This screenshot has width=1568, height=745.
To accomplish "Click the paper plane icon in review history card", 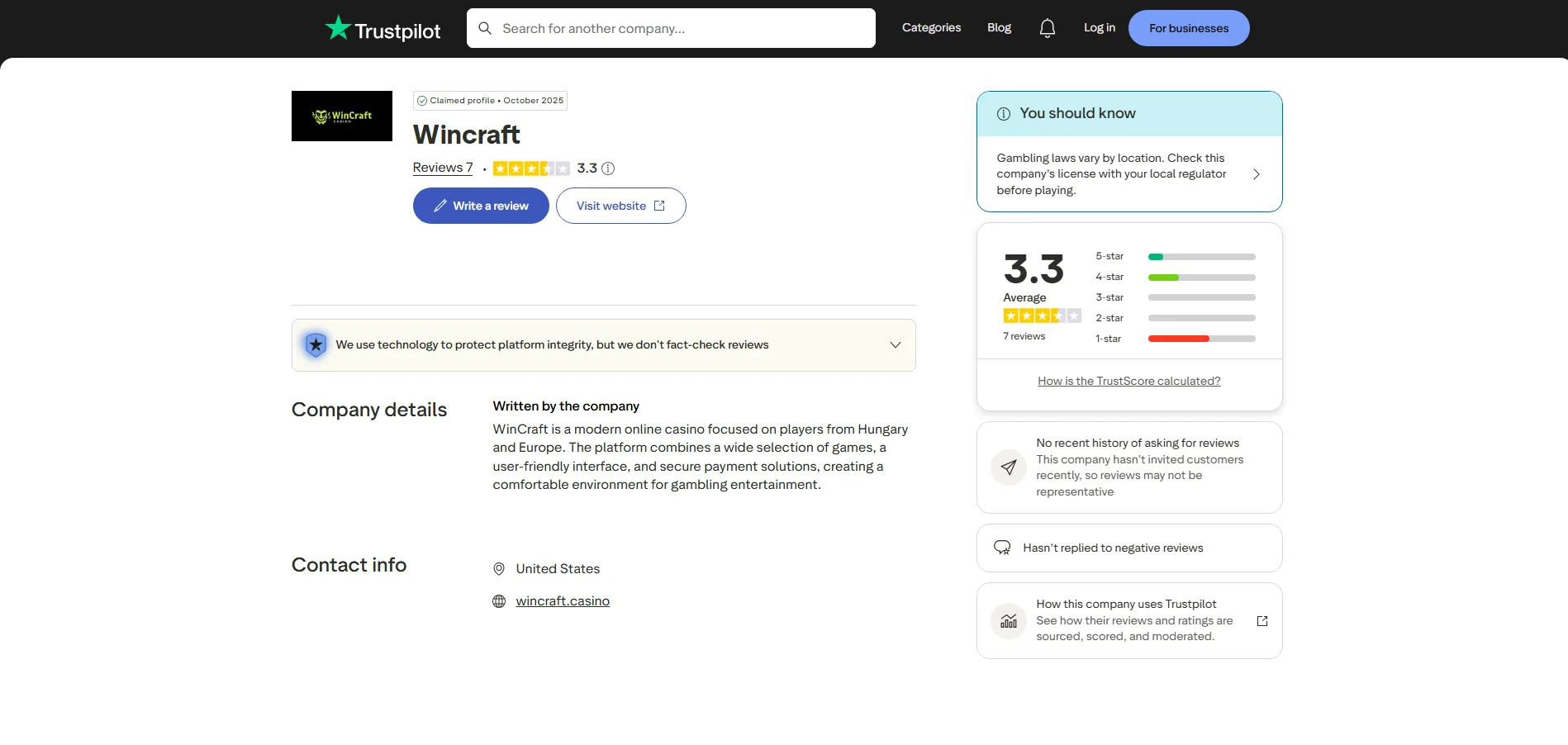I will click(x=1008, y=467).
